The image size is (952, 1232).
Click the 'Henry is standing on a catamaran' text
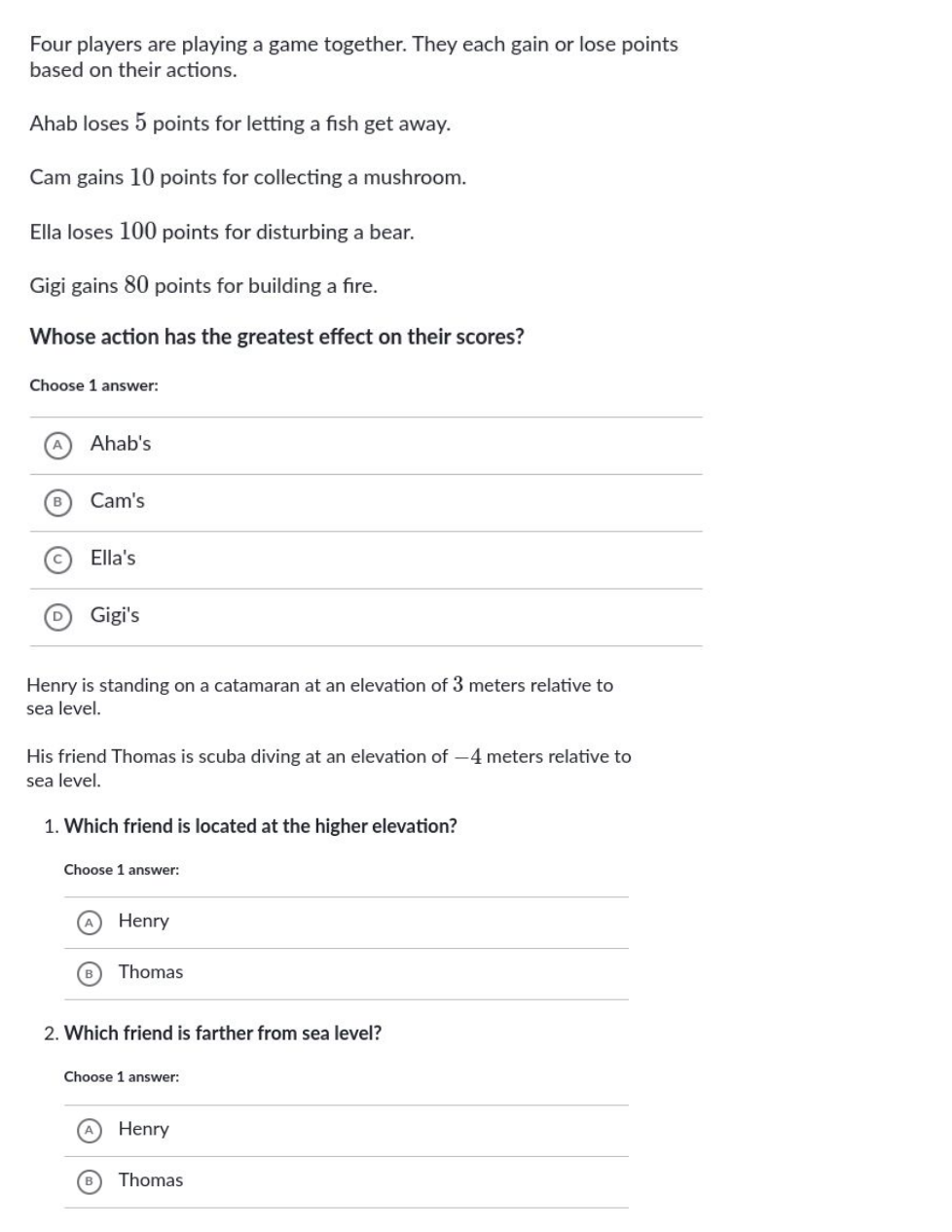319,686
